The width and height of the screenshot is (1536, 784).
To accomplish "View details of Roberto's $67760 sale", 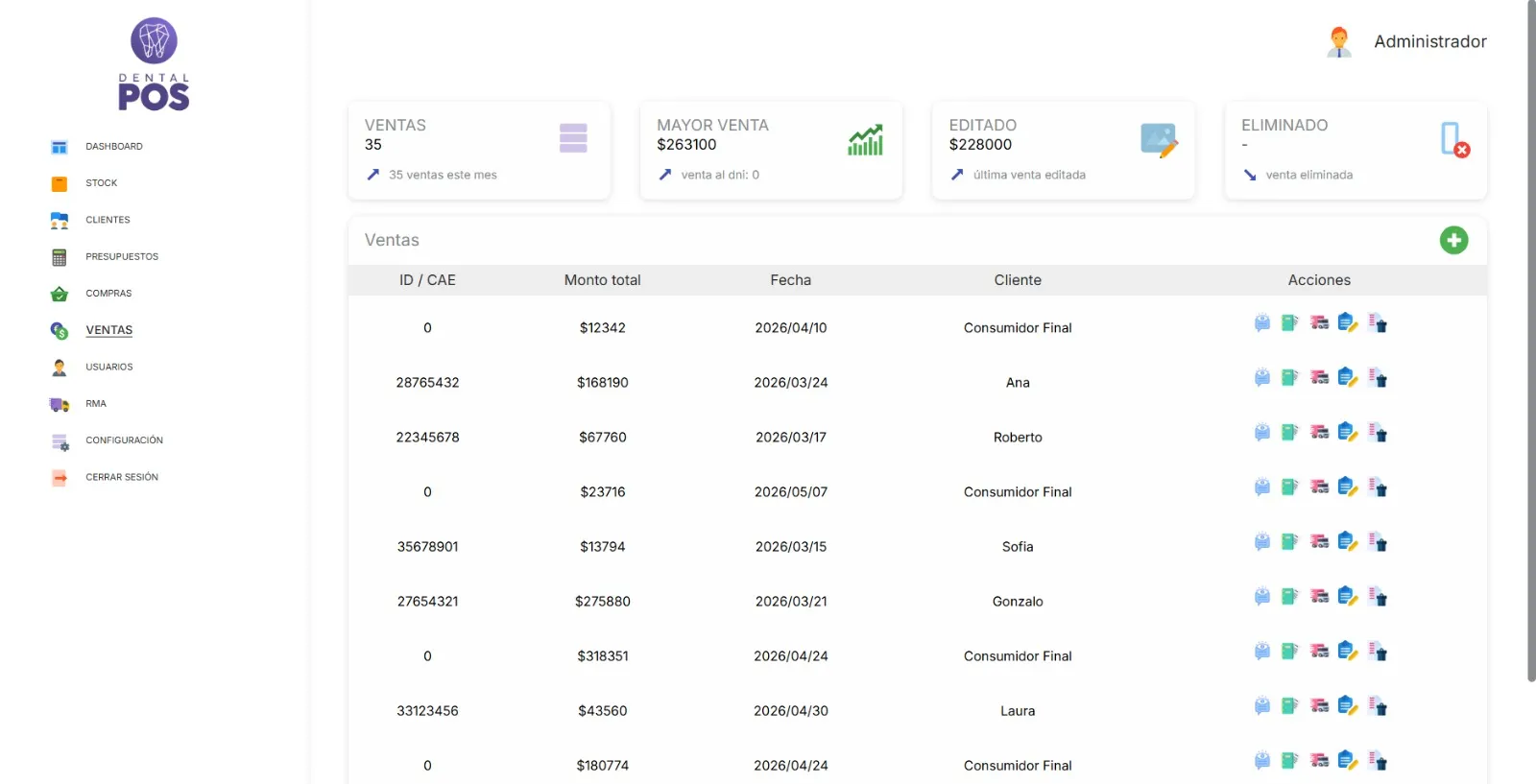I will 1261,433.
